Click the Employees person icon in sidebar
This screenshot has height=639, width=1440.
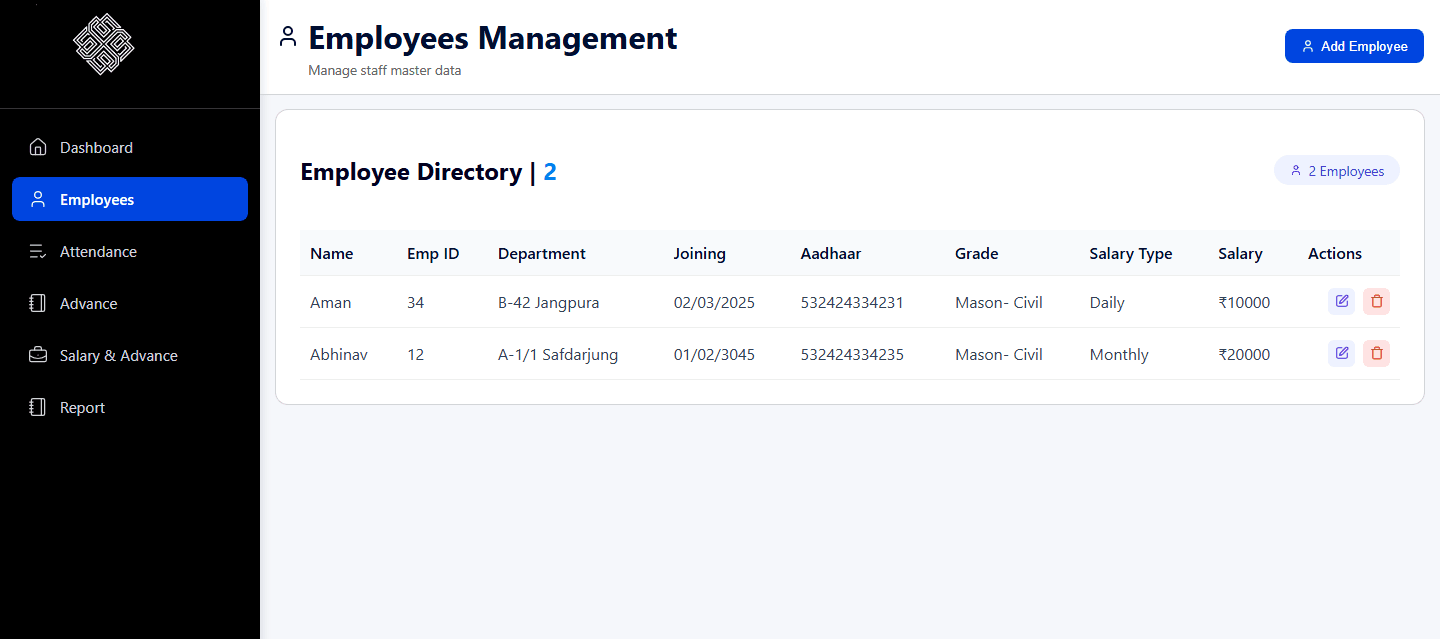coord(37,199)
